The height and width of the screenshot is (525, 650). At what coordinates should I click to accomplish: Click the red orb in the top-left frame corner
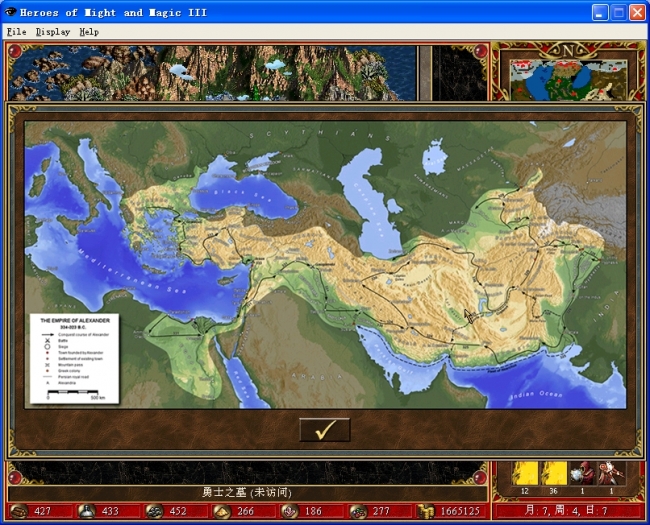click(15, 51)
